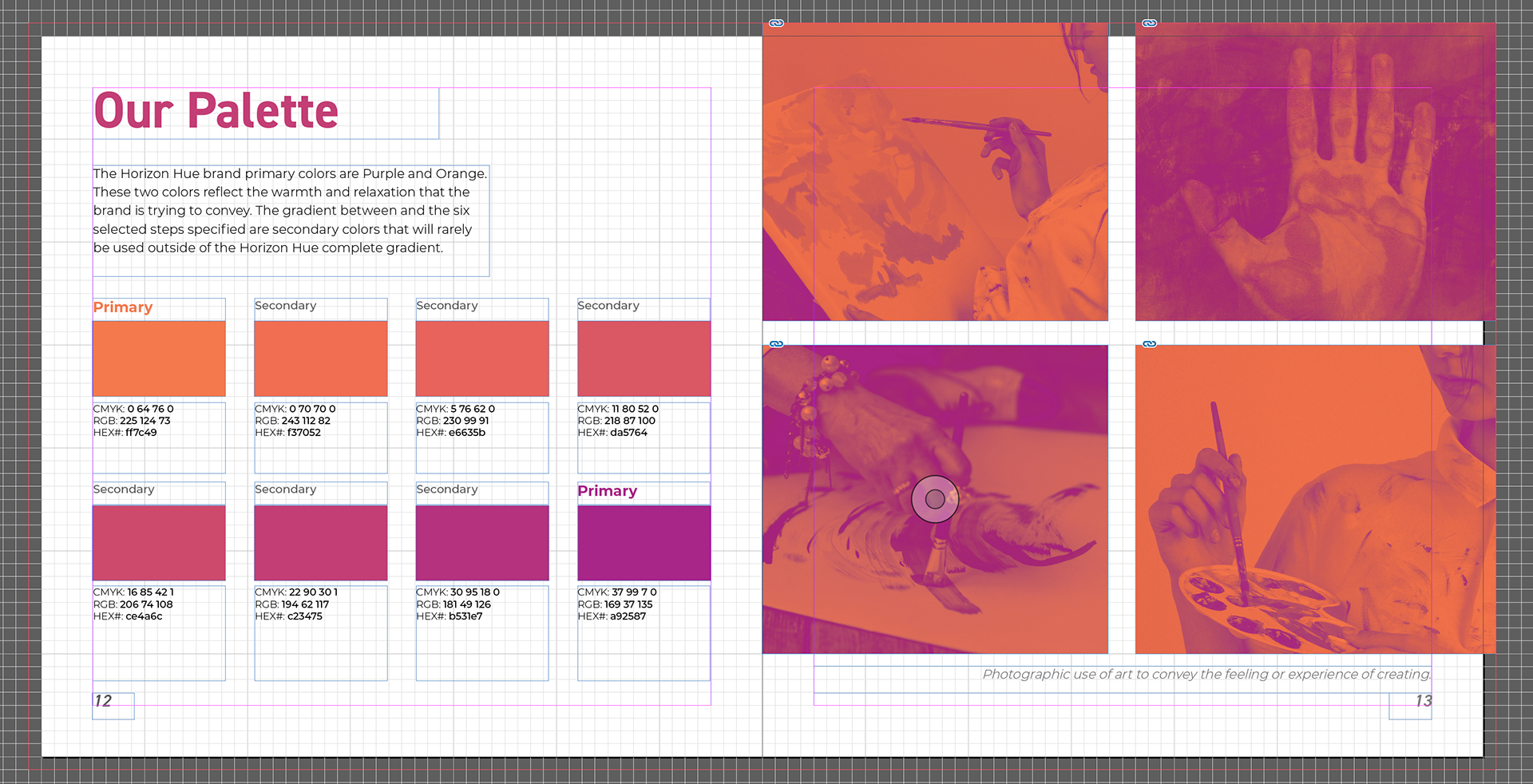The image size is (1533, 784).
Task: Click the link badge on the painted-hand photo
Action: (1149, 23)
